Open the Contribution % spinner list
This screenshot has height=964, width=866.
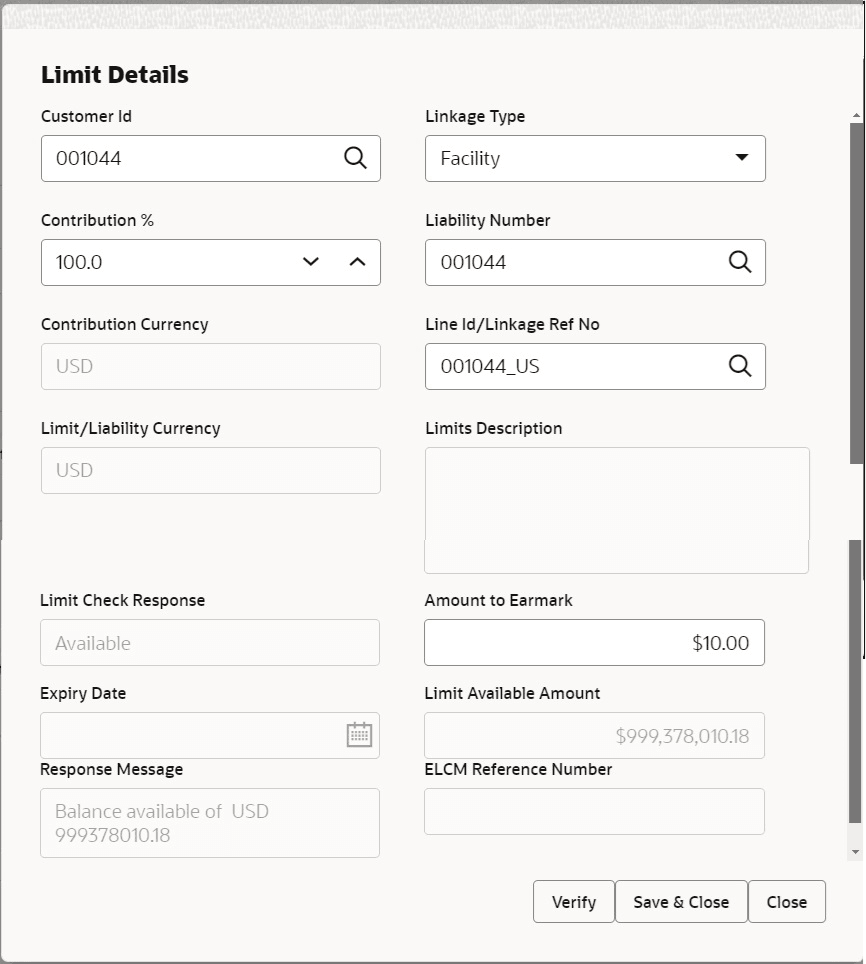[x=310, y=262]
